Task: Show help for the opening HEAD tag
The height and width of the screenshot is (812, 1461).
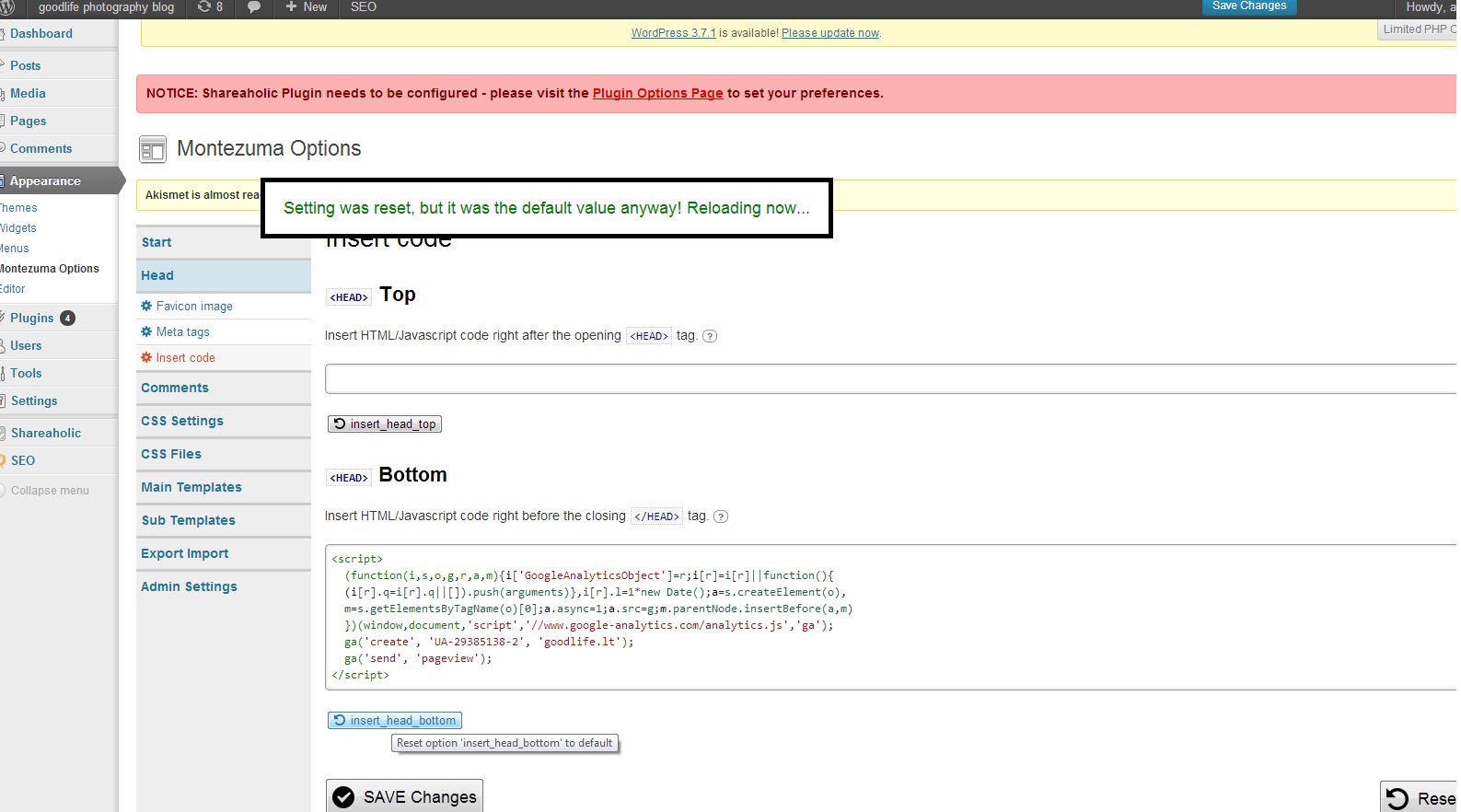Action: point(710,336)
